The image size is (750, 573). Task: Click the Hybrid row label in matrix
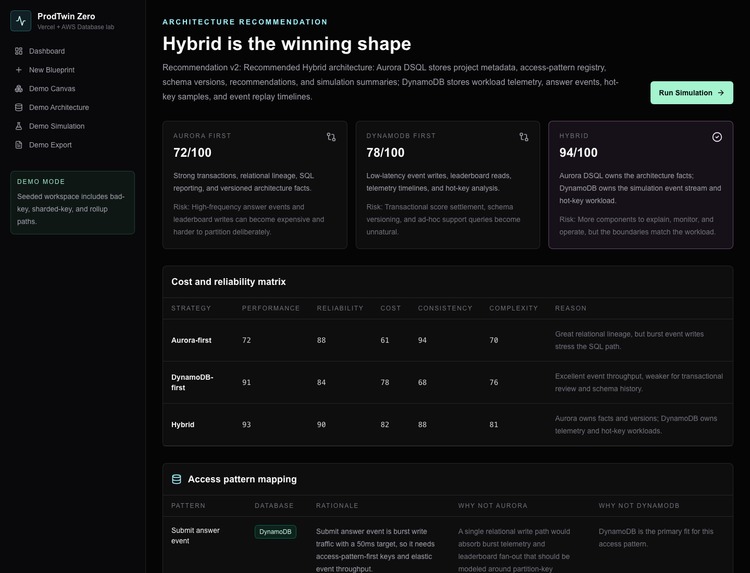pos(183,425)
